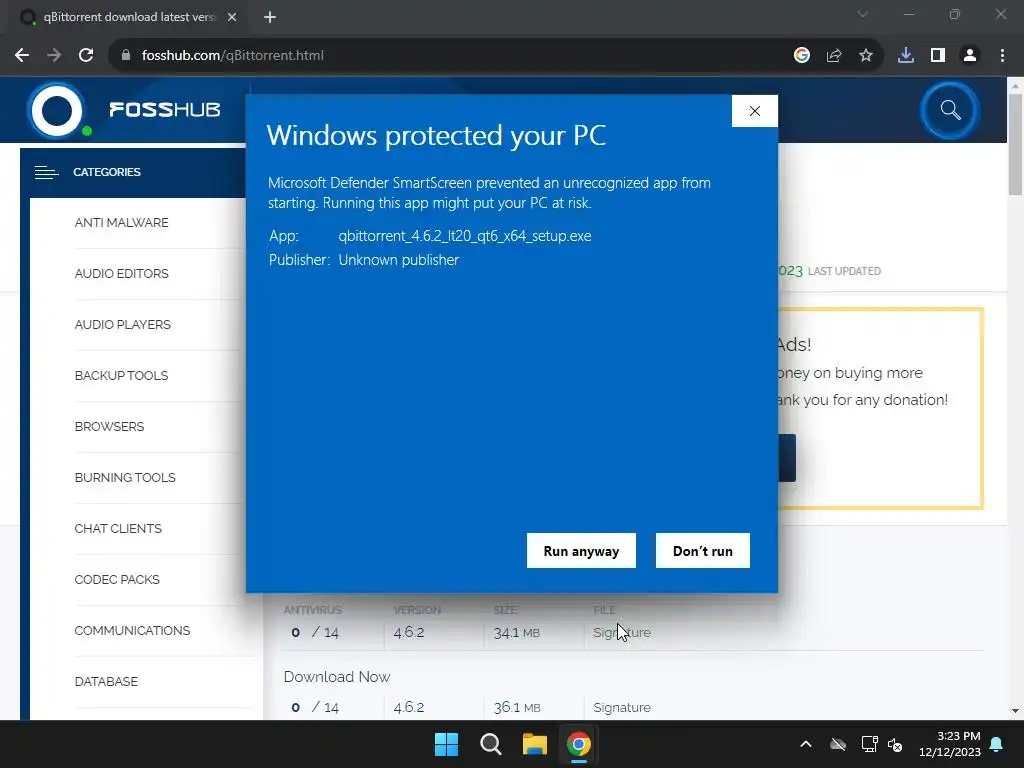The height and width of the screenshot is (768, 1024).
Task: Close the qBittorrent download tab
Action: pyautogui.click(x=232, y=18)
